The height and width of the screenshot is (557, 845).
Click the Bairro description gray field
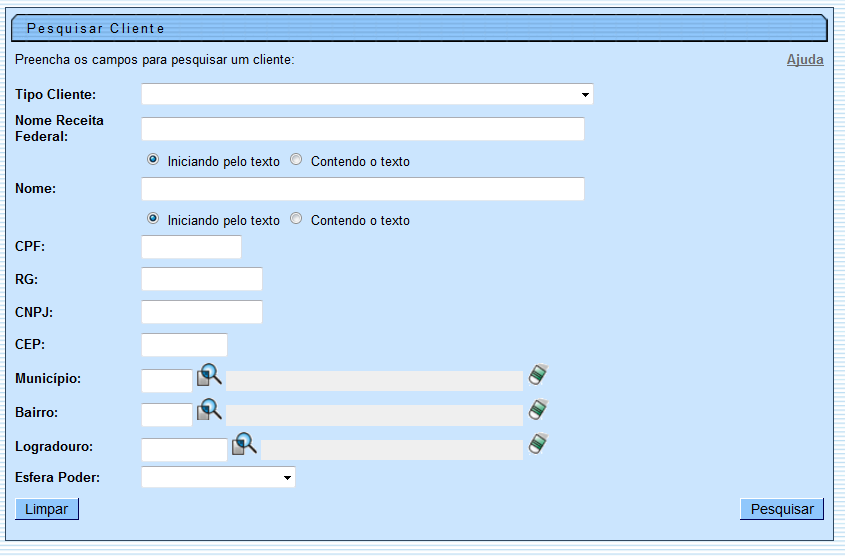(374, 415)
